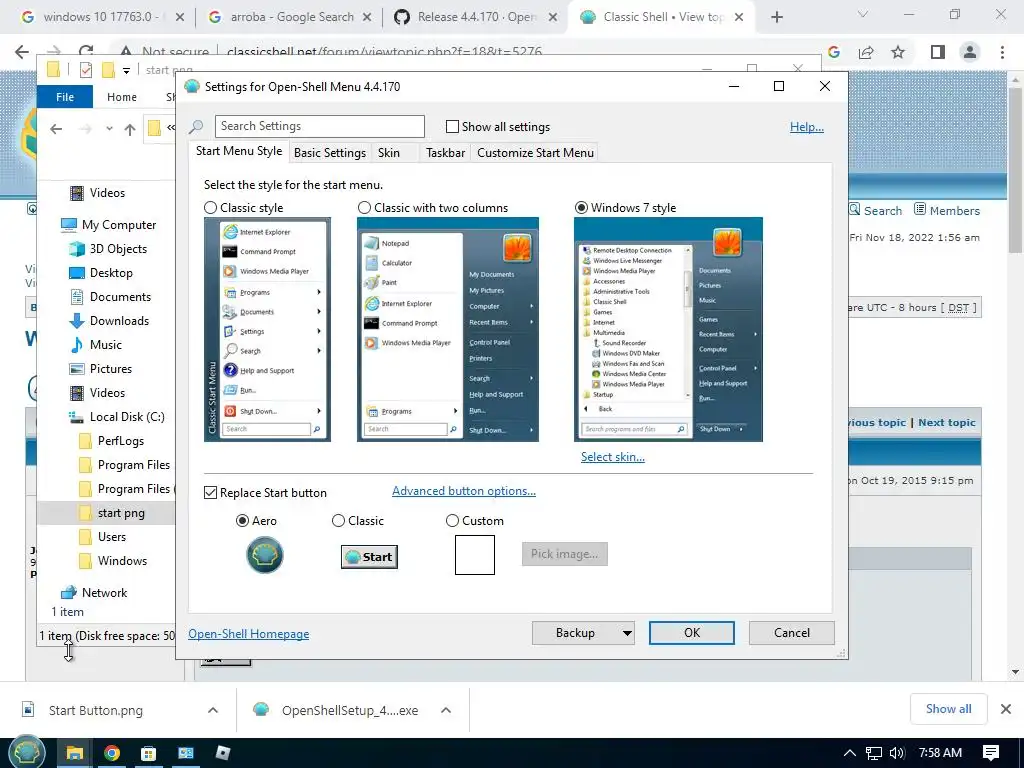Select 3D Objects in navigation tree
Image resolution: width=1024 pixels, height=768 pixels.
(118, 249)
